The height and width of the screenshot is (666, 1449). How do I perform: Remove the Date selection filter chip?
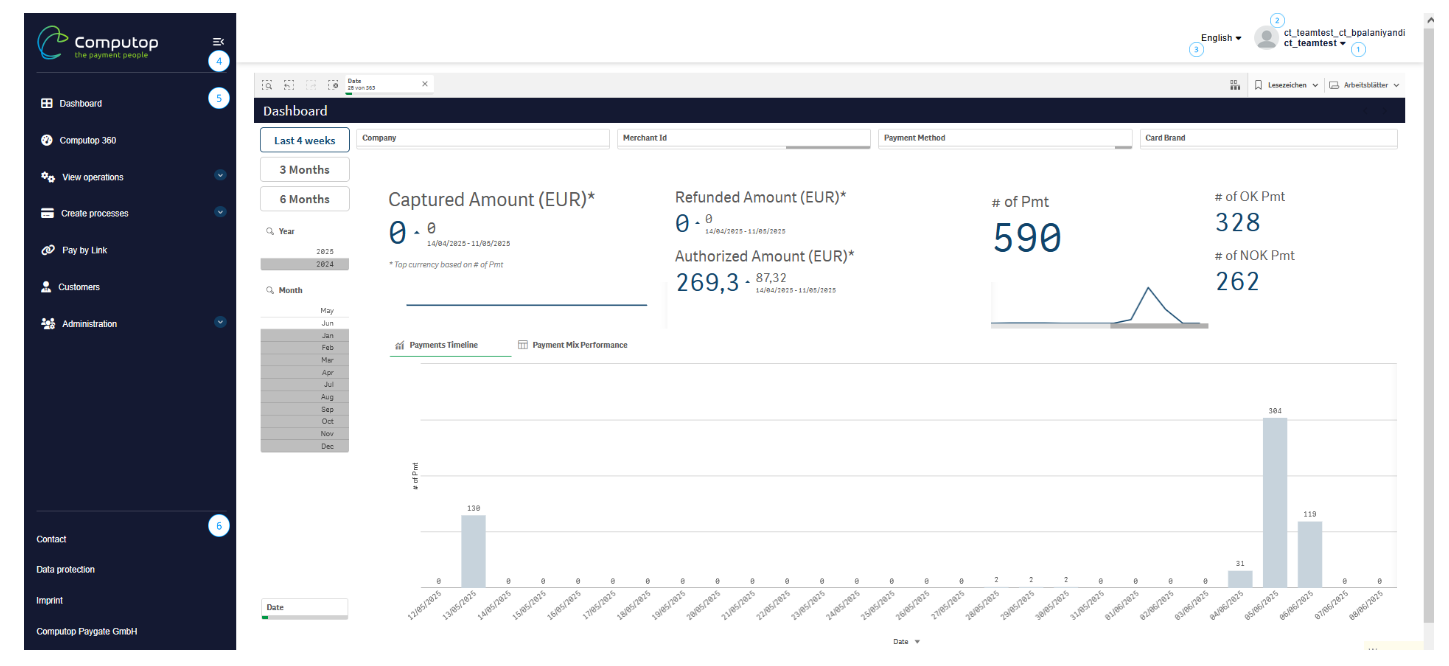pyautogui.click(x=424, y=84)
